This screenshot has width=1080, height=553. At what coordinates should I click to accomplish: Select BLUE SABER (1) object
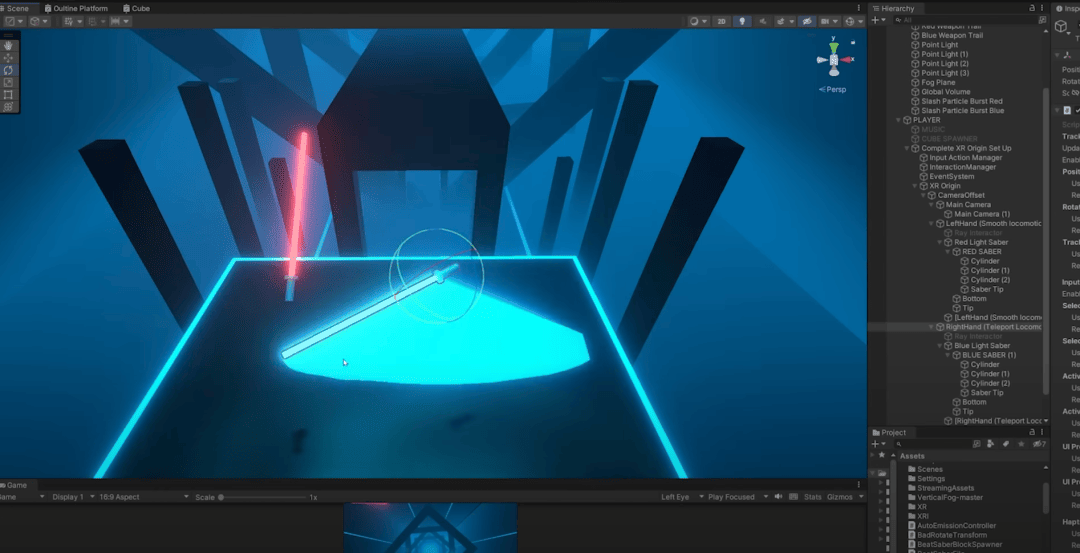(x=989, y=355)
